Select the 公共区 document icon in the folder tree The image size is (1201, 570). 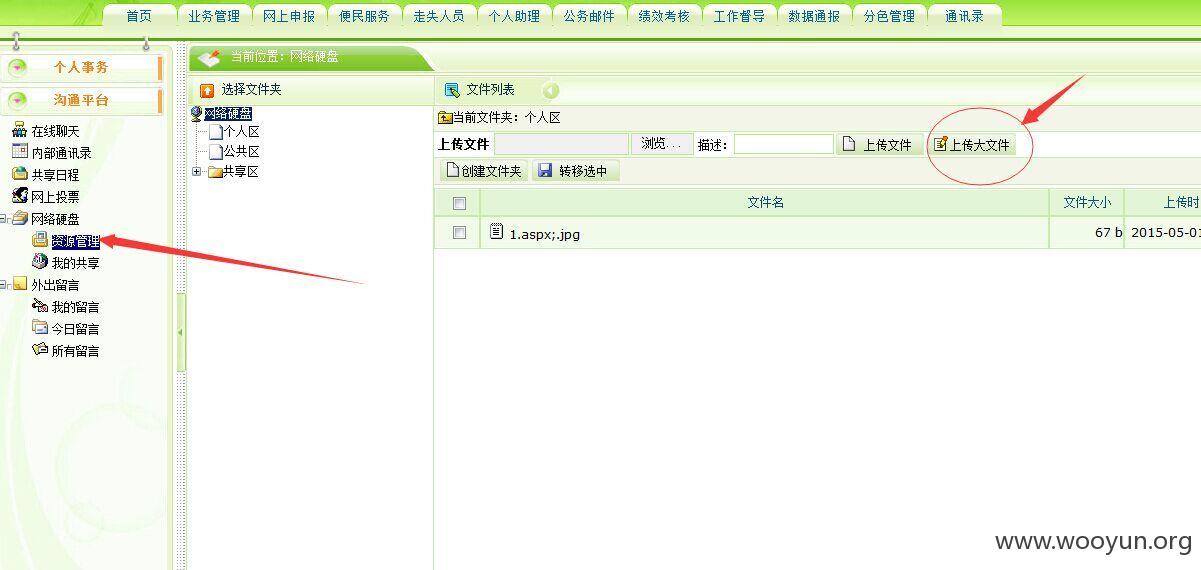pyautogui.click(x=215, y=152)
